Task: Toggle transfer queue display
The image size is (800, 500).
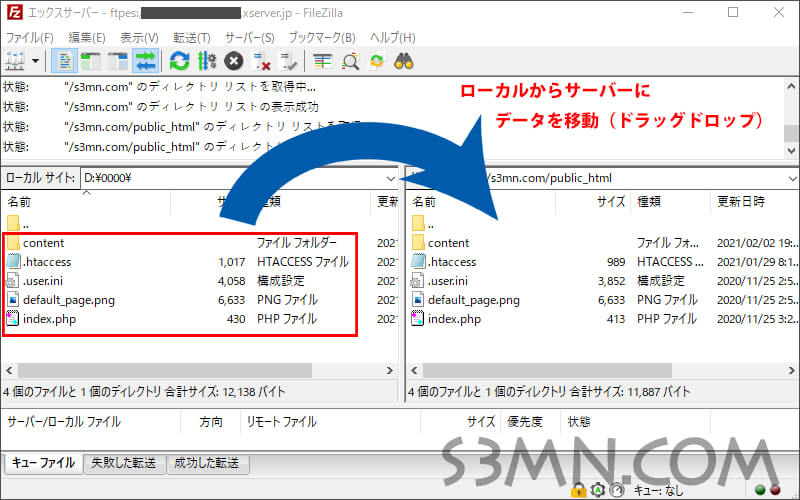Action: (x=145, y=61)
